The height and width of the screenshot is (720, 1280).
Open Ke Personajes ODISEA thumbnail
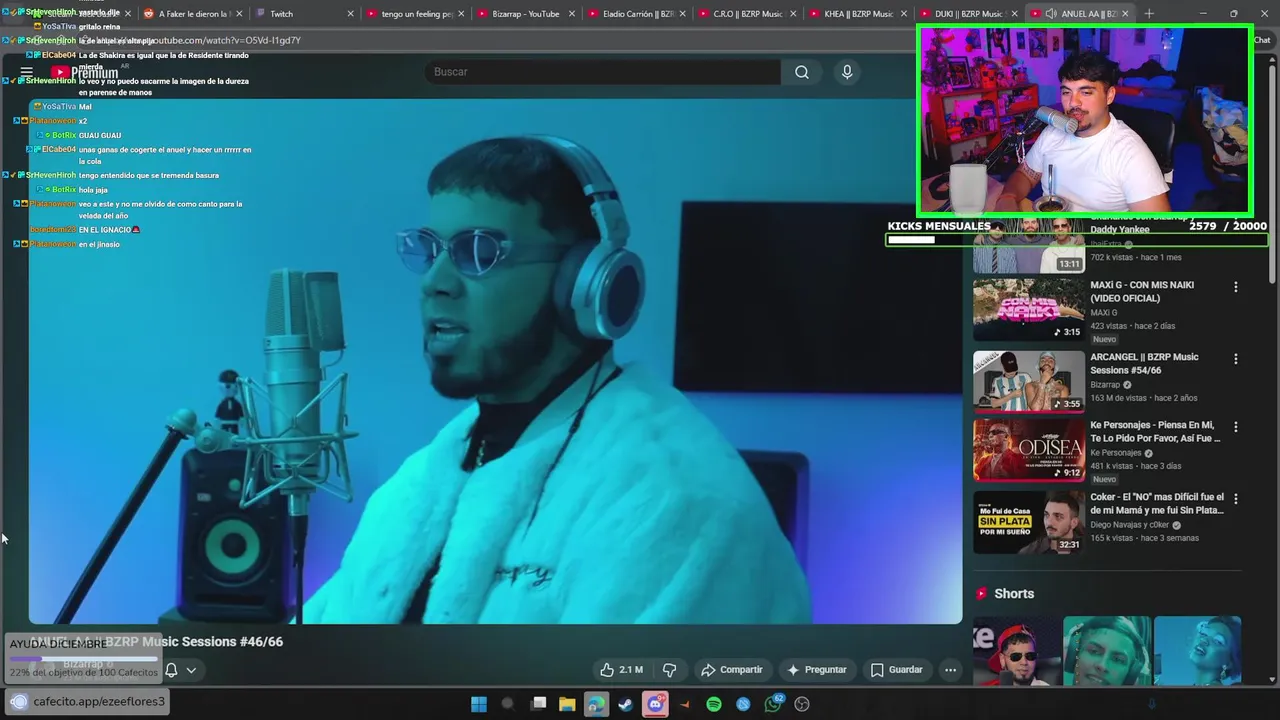pos(1028,450)
